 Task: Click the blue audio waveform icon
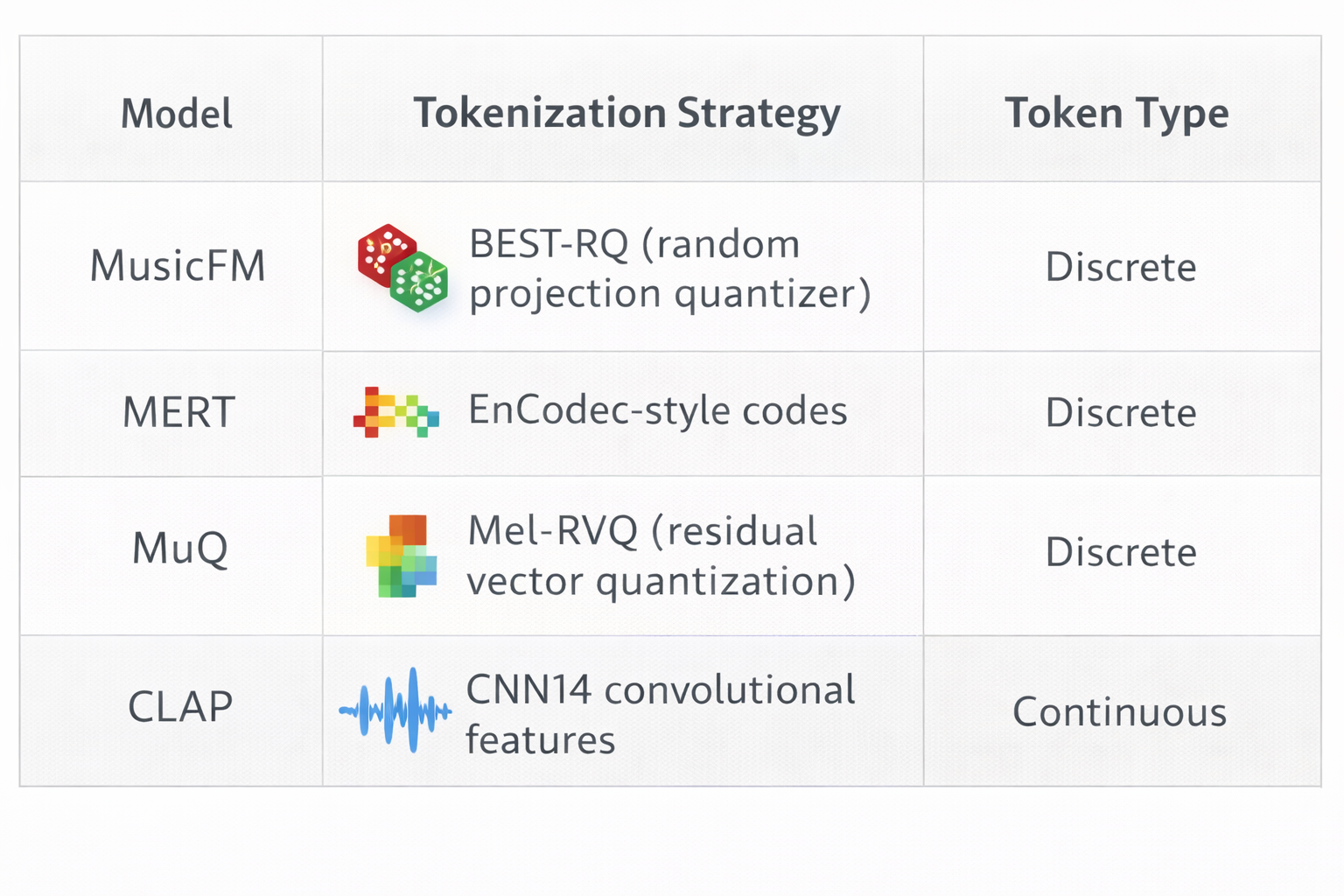395,710
